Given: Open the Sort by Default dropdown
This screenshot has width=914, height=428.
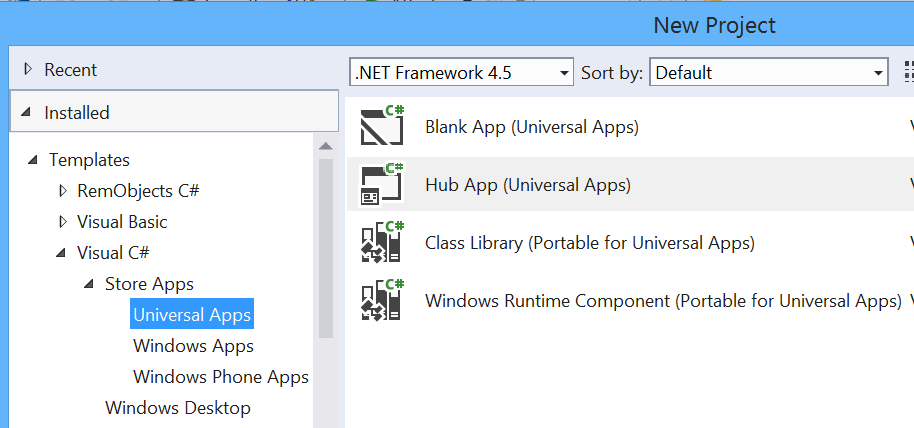Looking at the screenshot, I should pyautogui.click(x=768, y=72).
